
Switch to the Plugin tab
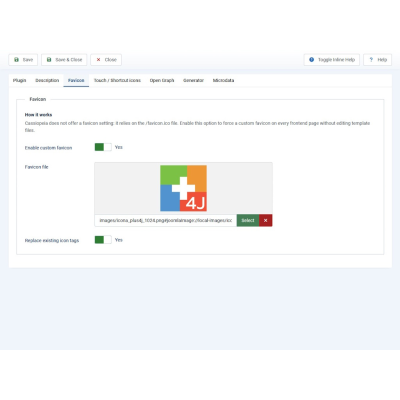(19, 80)
